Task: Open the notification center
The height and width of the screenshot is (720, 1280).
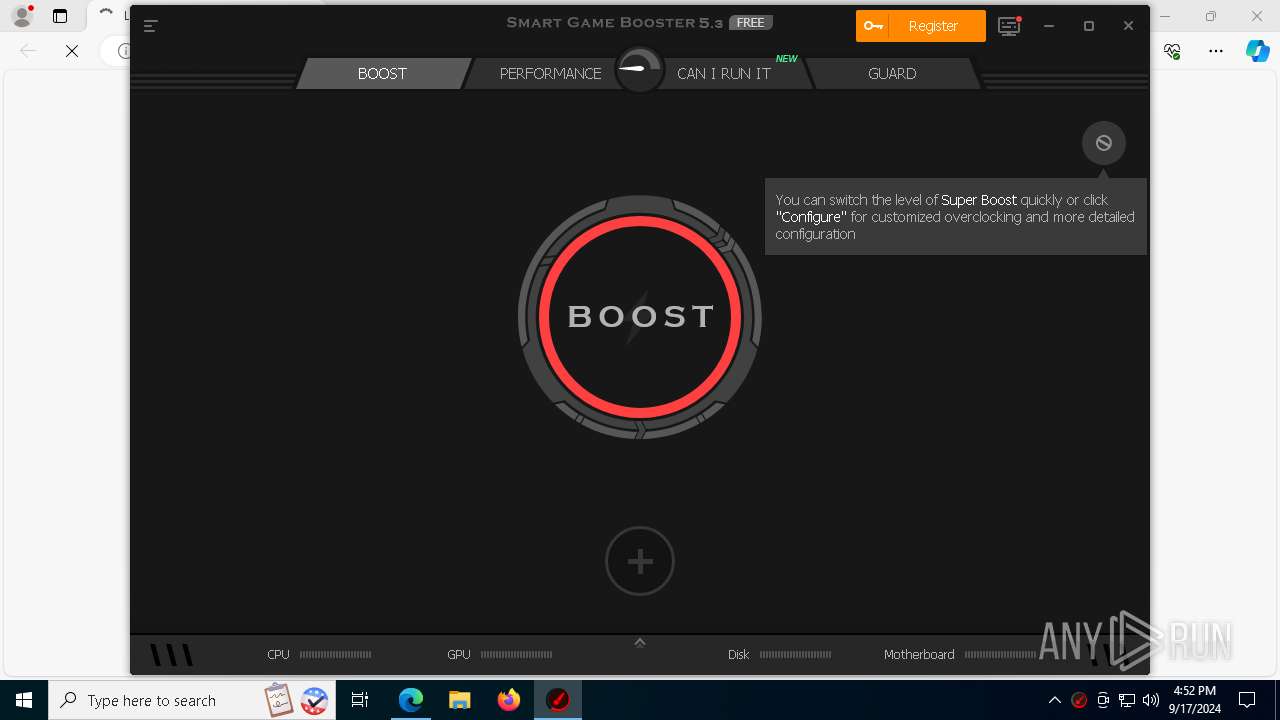Action: (1247, 700)
